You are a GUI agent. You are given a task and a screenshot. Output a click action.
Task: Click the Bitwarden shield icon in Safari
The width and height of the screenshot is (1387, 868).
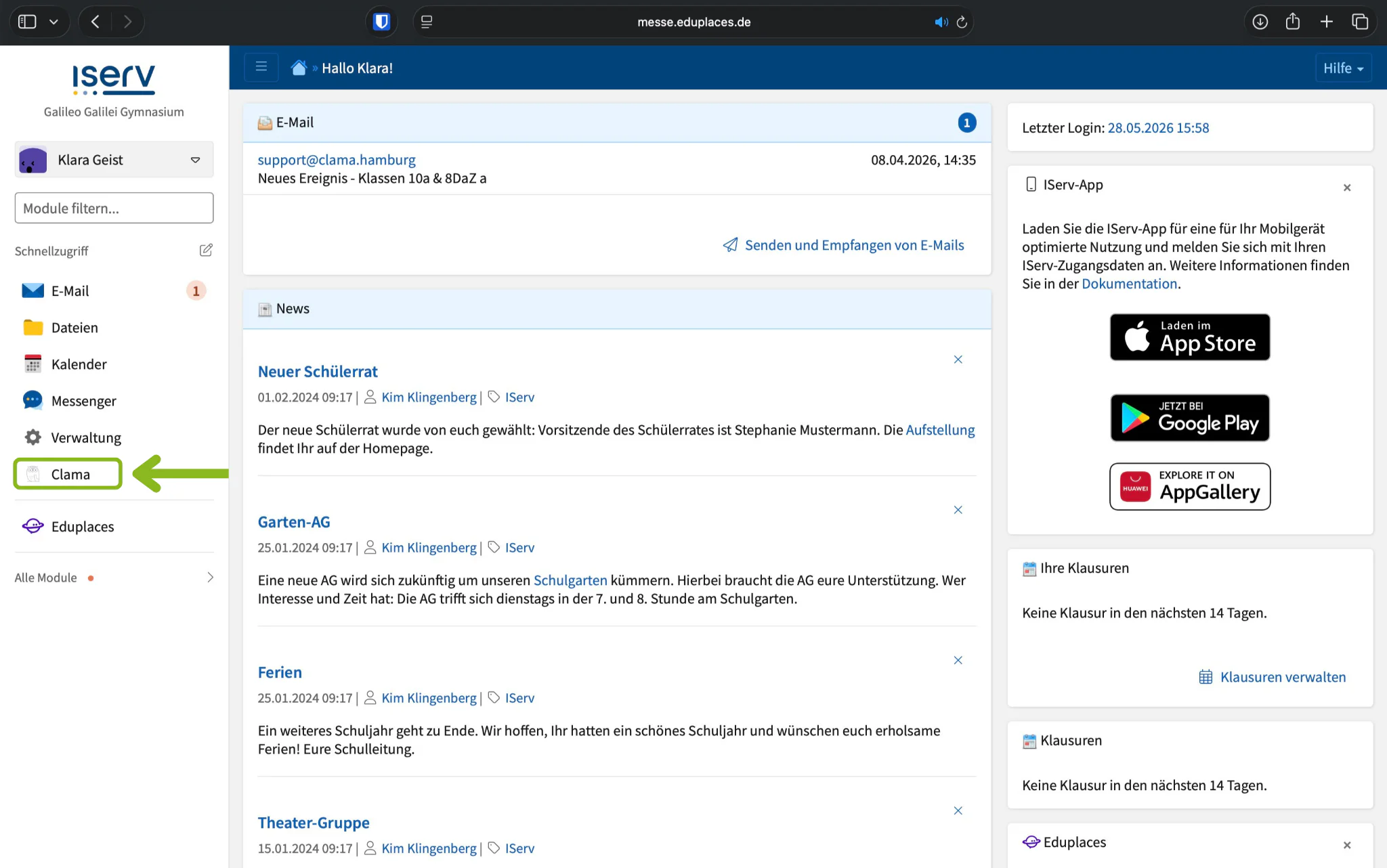[381, 22]
